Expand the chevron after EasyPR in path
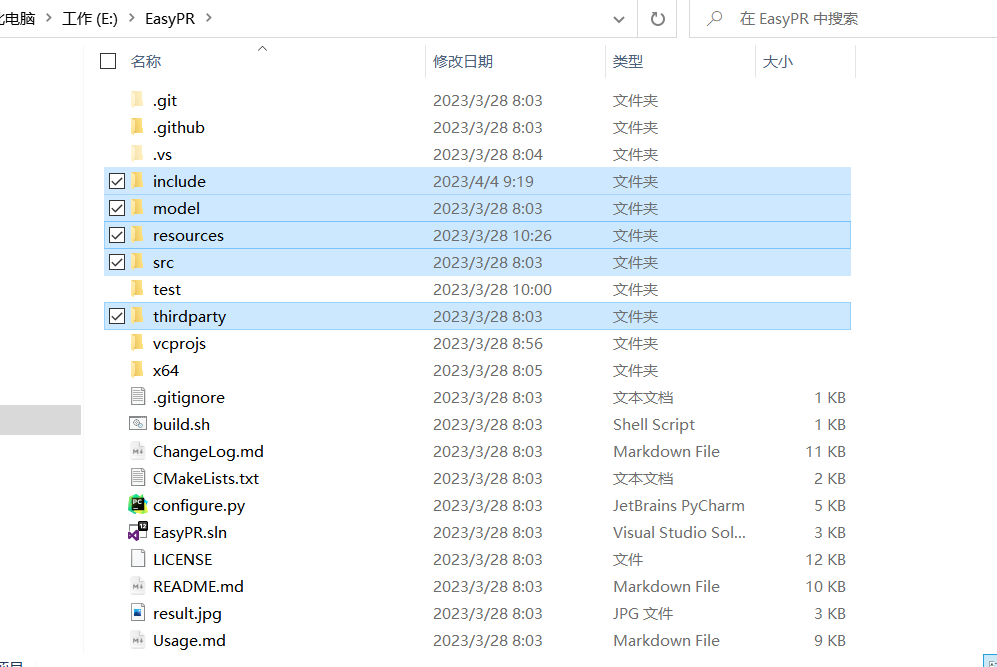Image resolution: width=997 pixels, height=667 pixels. pyautogui.click(x=209, y=18)
